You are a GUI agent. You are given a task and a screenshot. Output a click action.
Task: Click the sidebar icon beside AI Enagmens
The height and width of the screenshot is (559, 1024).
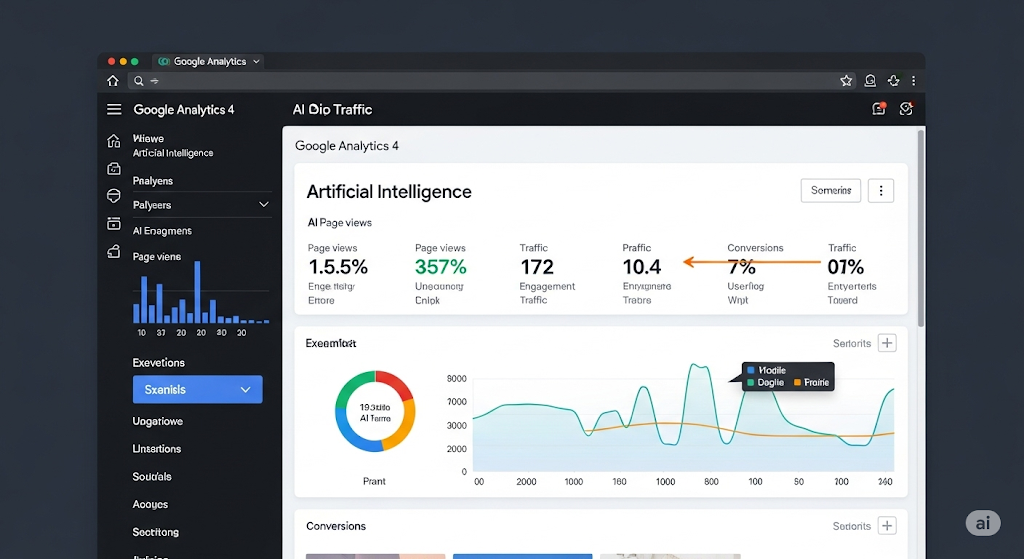[x=114, y=223]
